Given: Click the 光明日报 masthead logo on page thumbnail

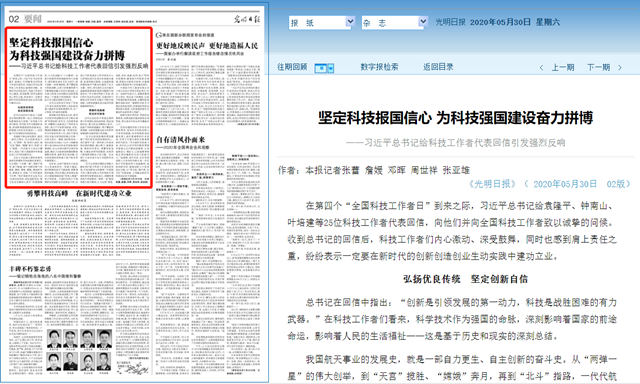Looking at the screenshot, I should tap(247, 18).
